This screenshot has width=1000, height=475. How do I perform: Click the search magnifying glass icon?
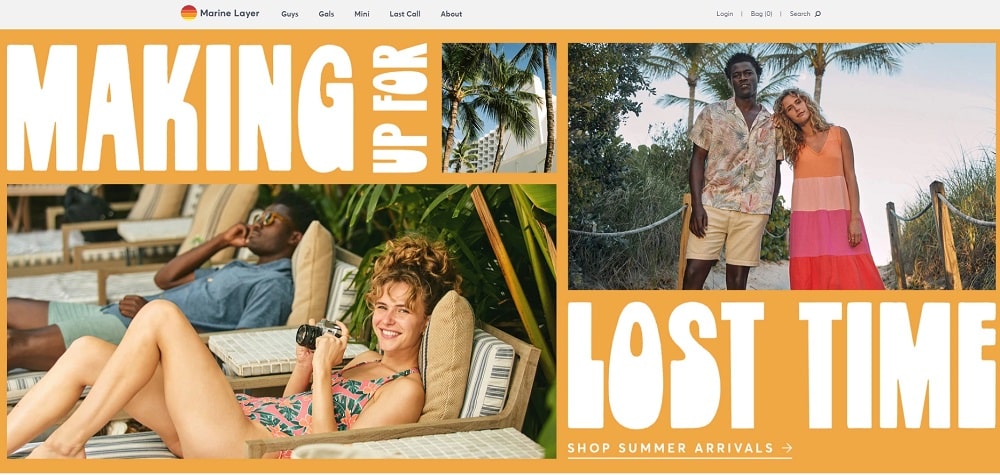(818, 13)
